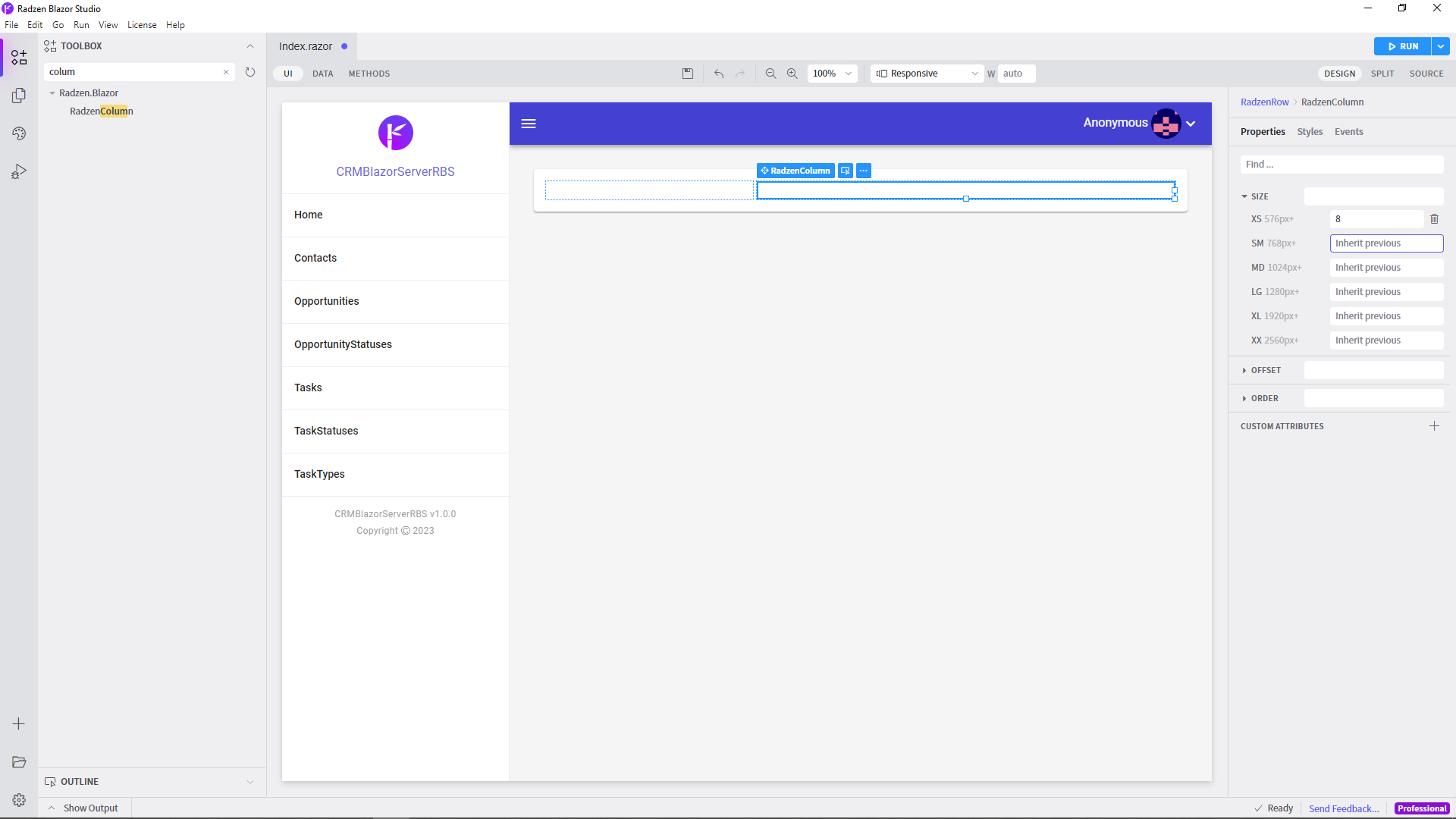This screenshot has width=1456, height=819.
Task: Zoom in the design canvas
Action: tap(792, 74)
